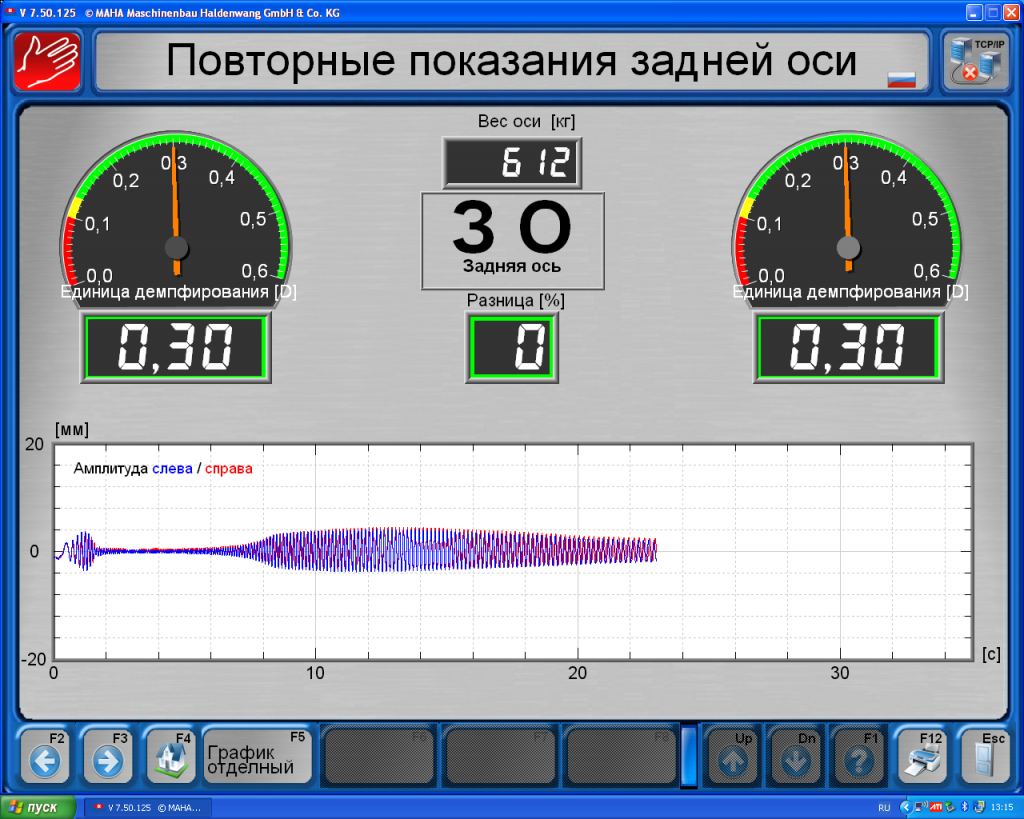Image resolution: width=1024 pixels, height=819 pixels.
Task: Launch ATI Catalyst from the system tray
Action: (x=935, y=809)
